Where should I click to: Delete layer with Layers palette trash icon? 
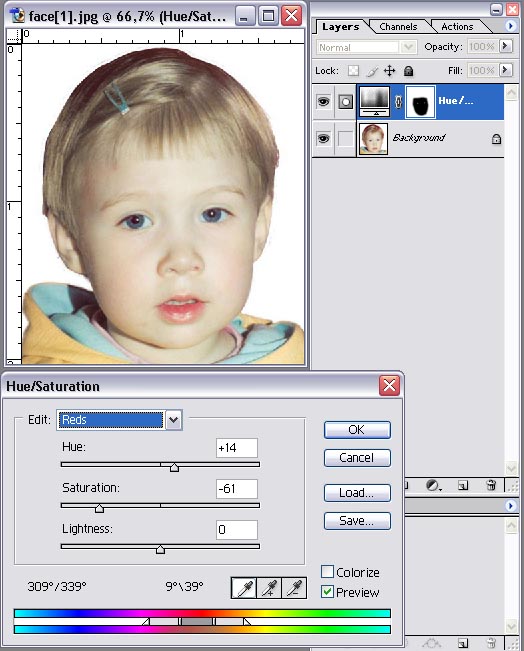click(491, 485)
